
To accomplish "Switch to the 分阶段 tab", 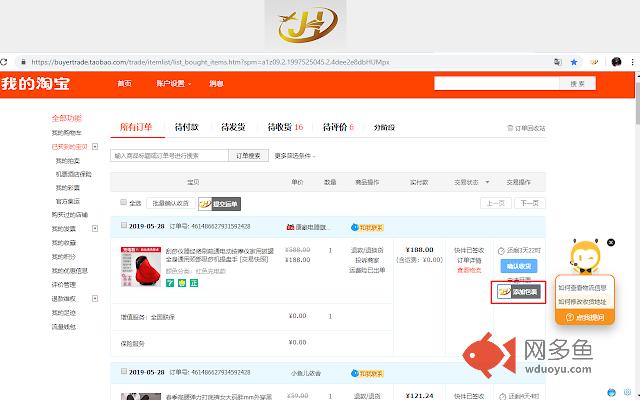I will point(384,127).
